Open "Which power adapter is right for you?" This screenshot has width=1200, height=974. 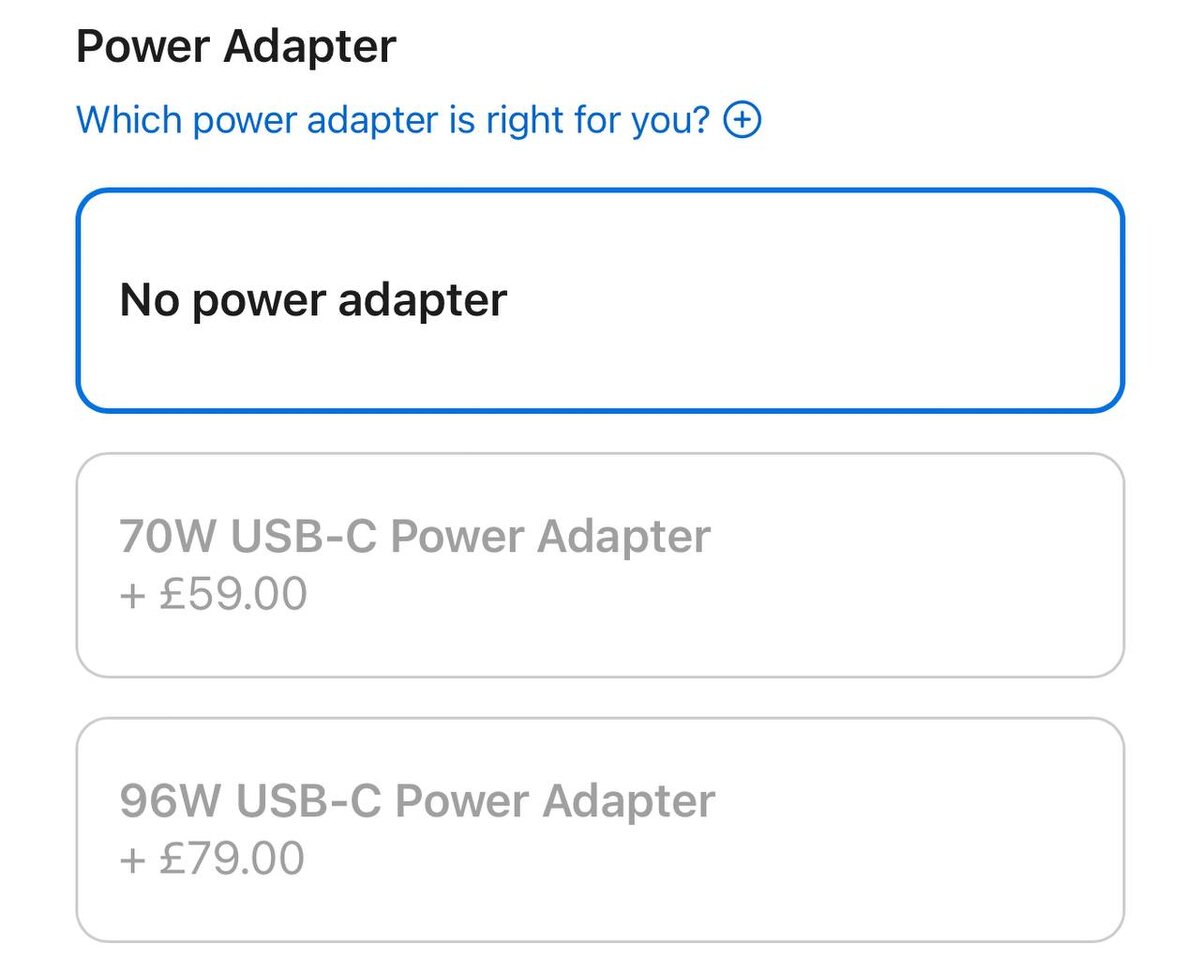click(392, 121)
